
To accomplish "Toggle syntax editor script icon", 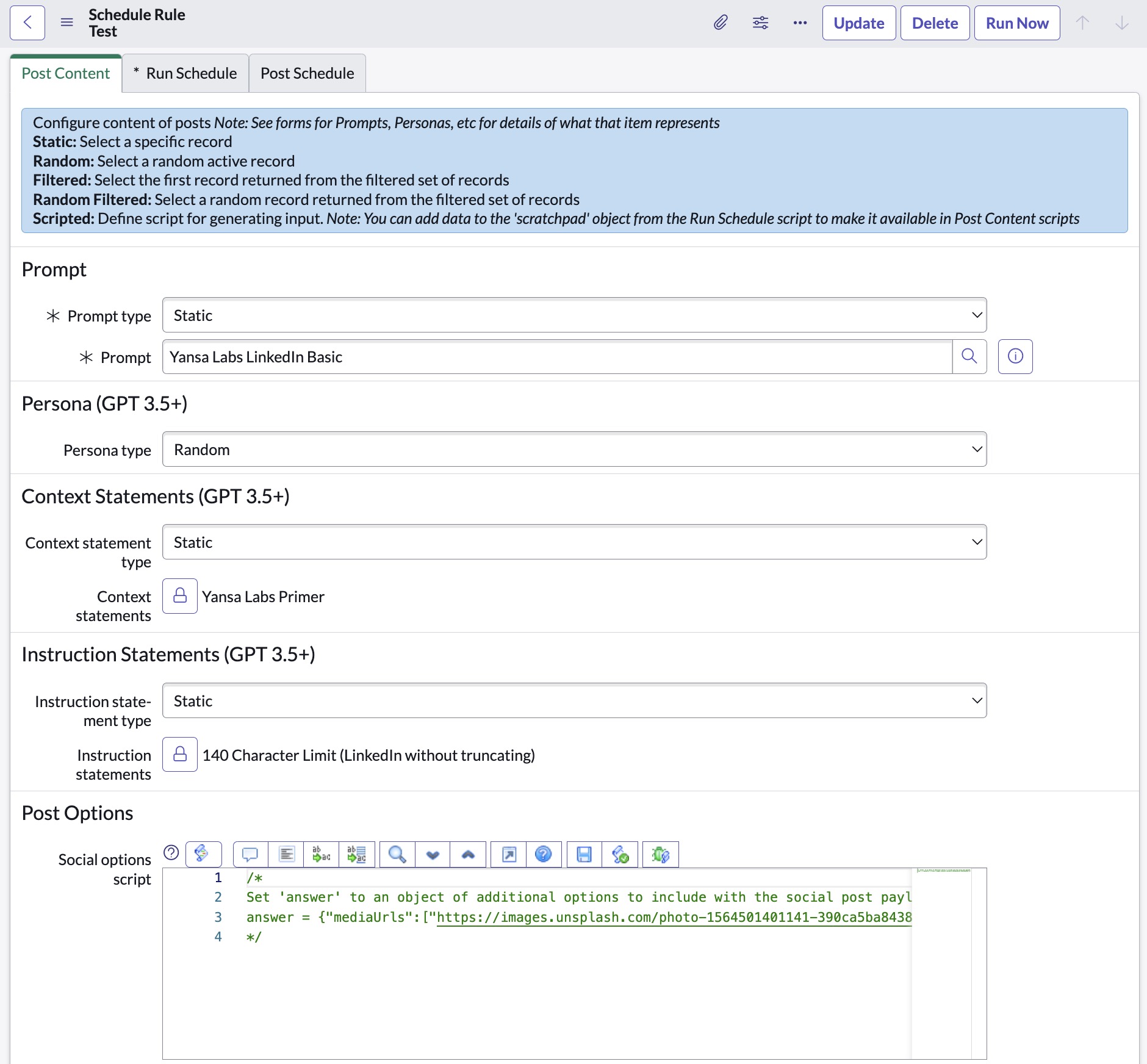I will click(203, 854).
